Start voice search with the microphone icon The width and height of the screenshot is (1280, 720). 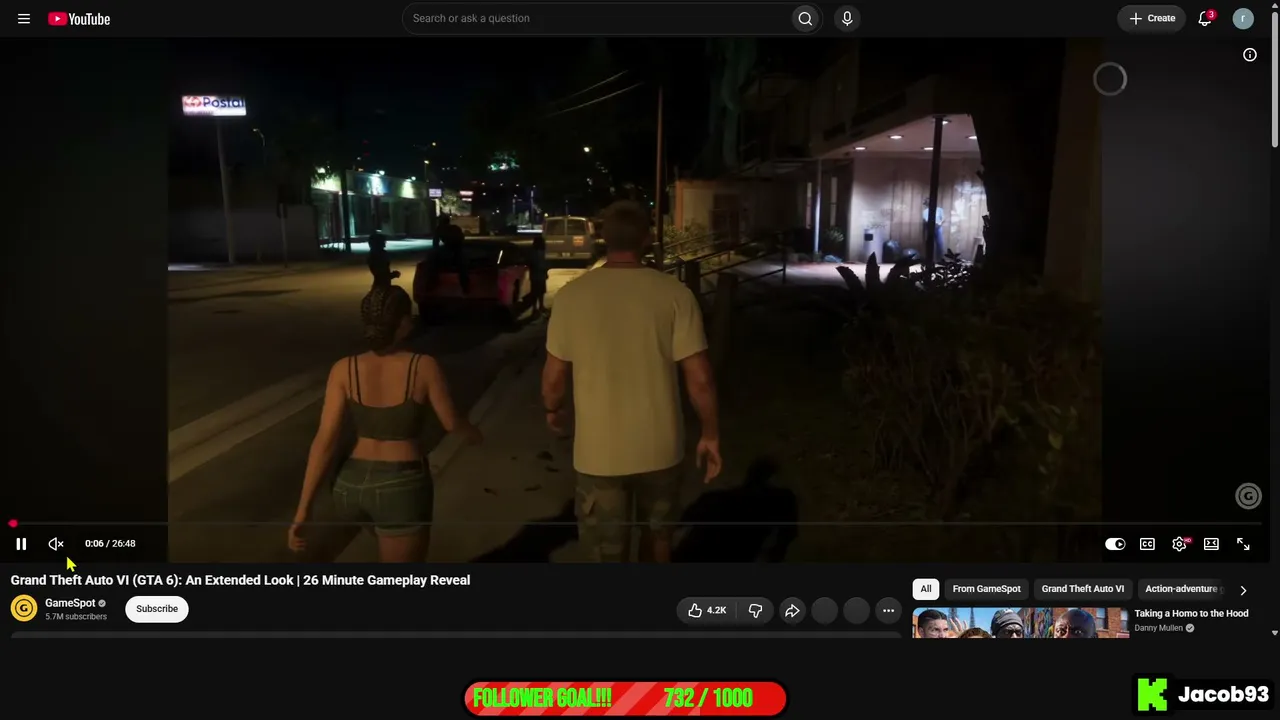(847, 18)
